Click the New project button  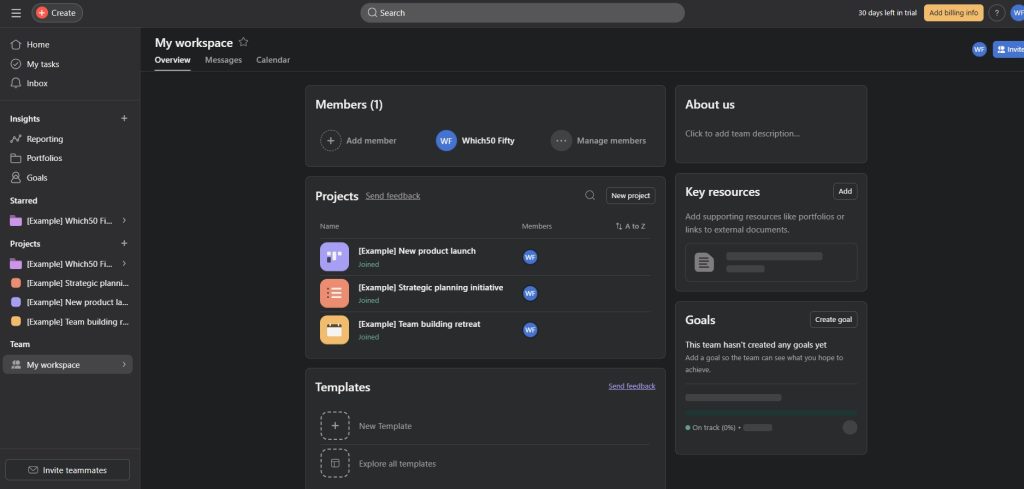(631, 196)
